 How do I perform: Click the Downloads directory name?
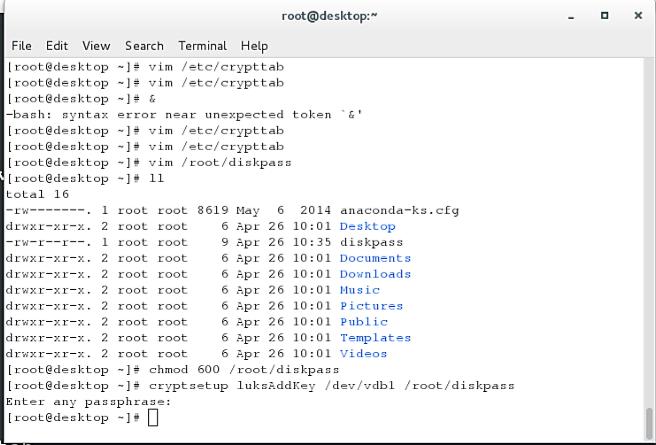point(375,274)
